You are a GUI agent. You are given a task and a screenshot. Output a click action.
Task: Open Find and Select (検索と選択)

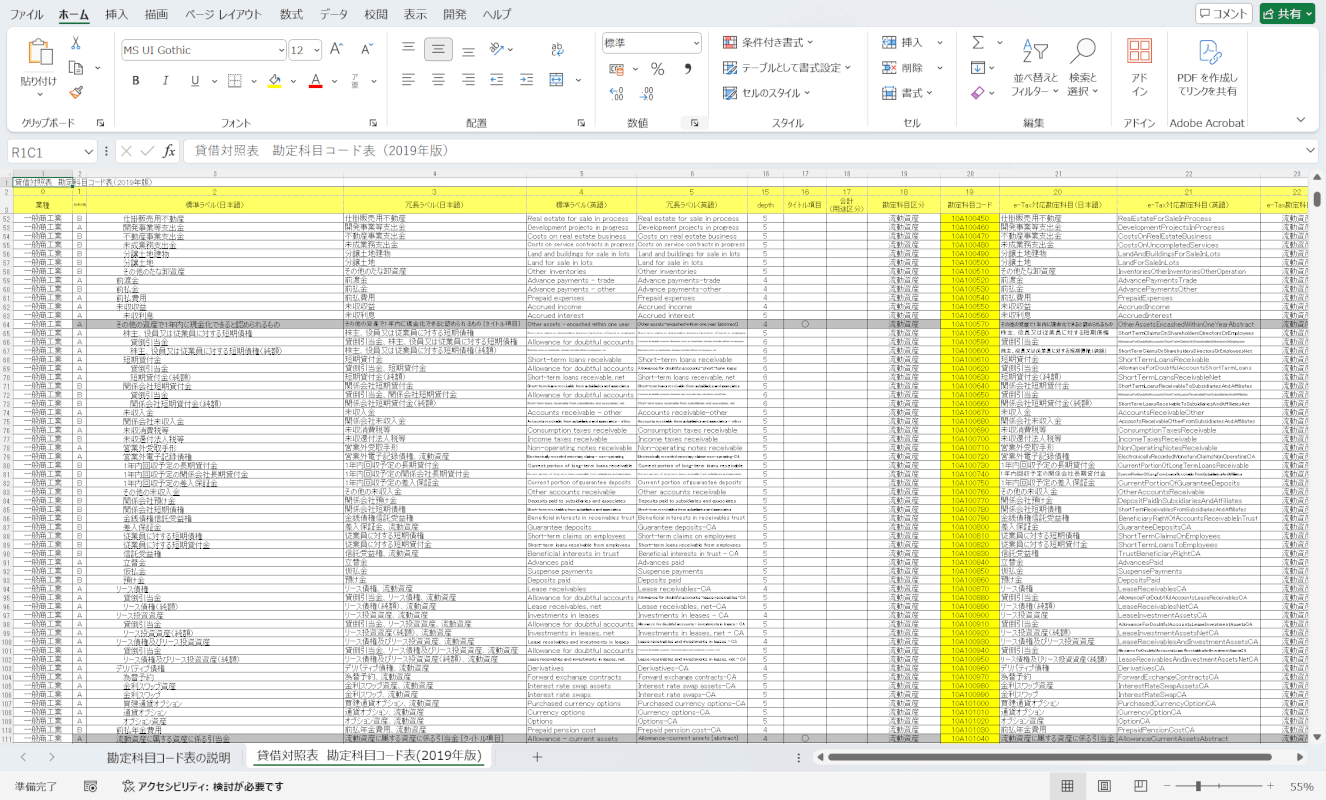pos(1083,68)
